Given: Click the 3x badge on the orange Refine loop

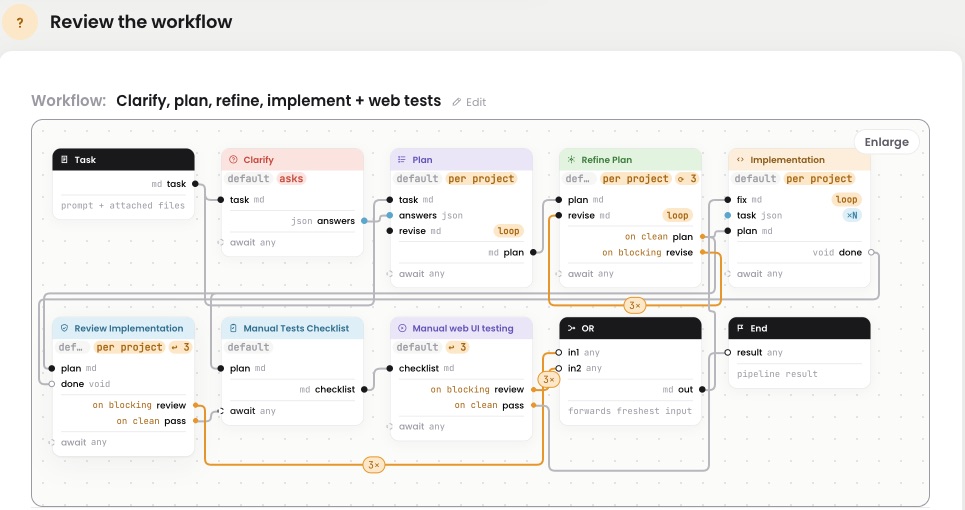Looking at the screenshot, I should (x=635, y=305).
